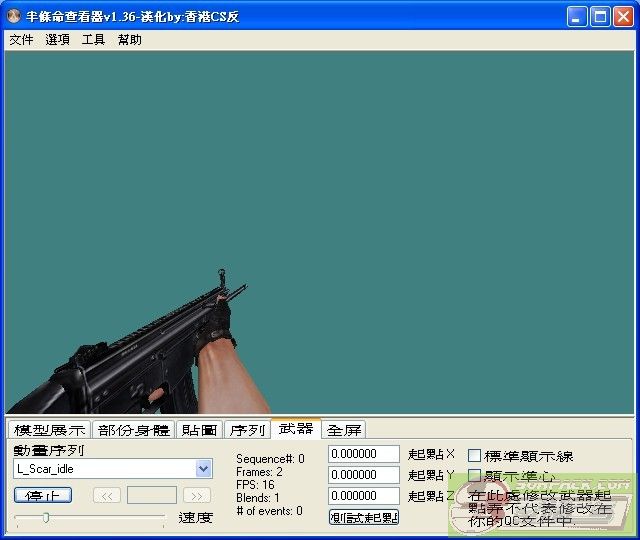Screen dimensions: 640x540
Task: Maximize the model viewer window
Action: point(600,17)
